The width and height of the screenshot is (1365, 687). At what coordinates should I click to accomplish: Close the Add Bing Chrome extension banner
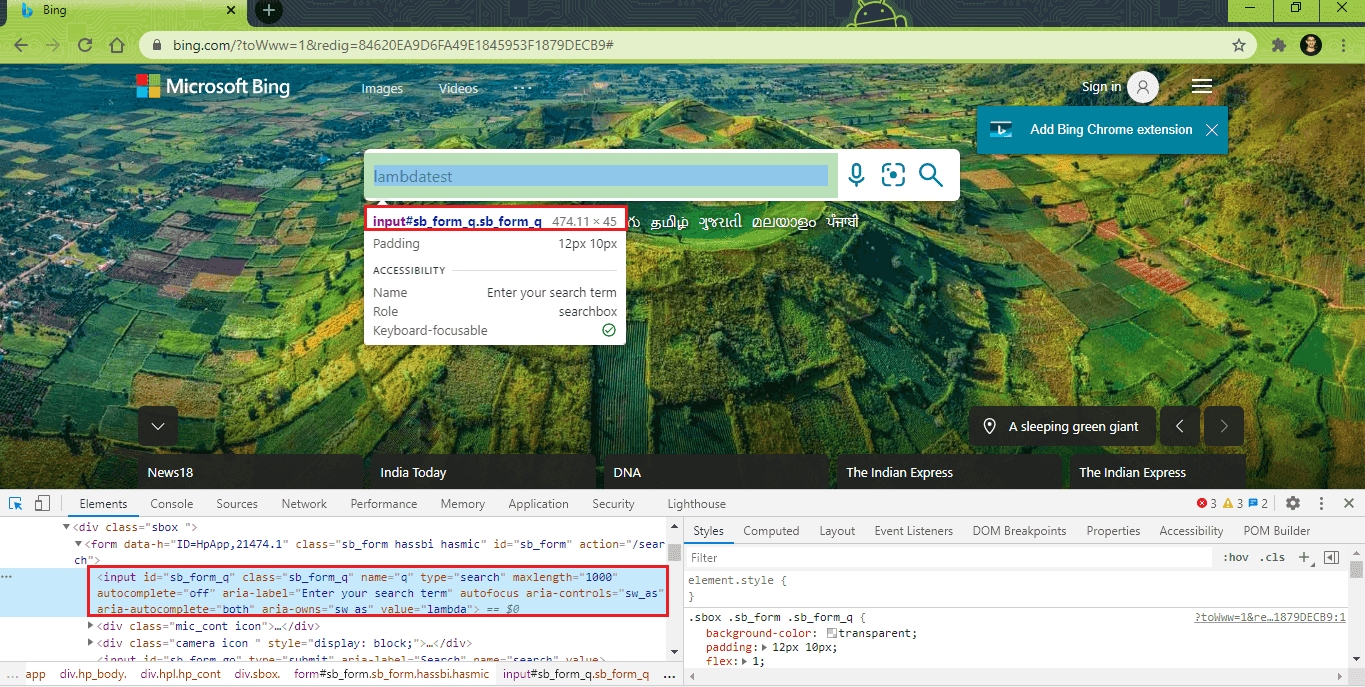(1211, 130)
